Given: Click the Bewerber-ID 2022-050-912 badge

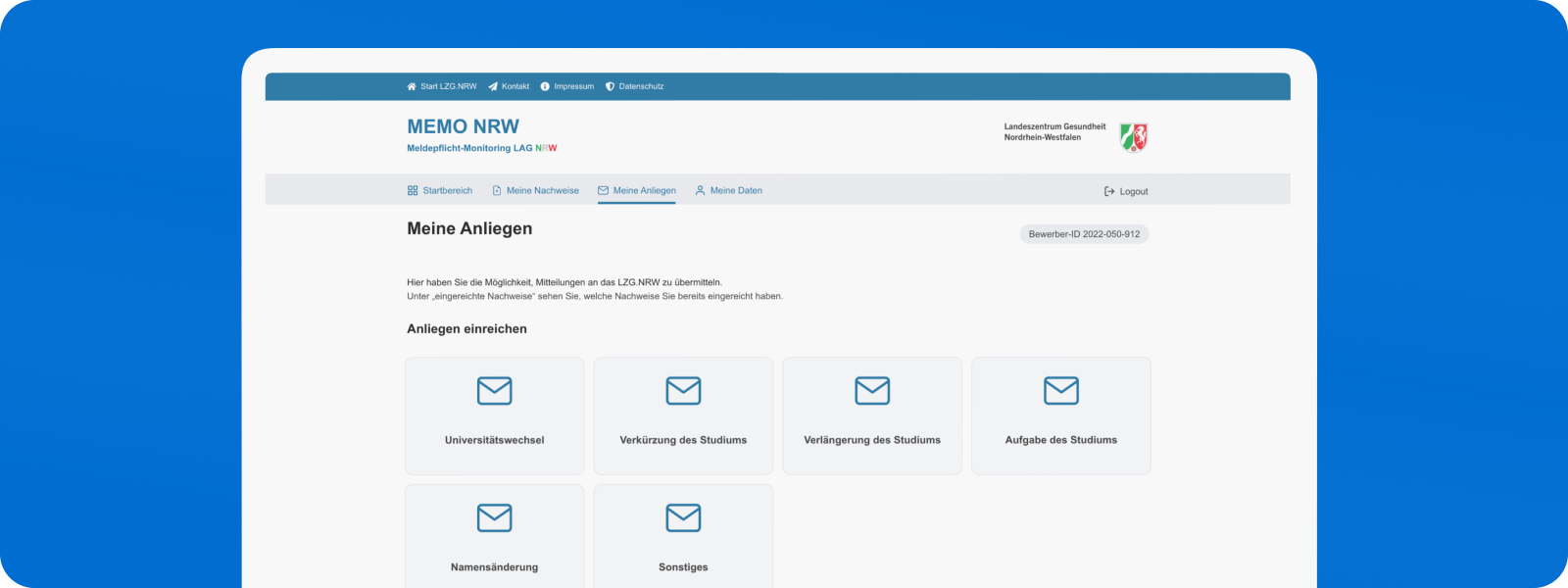Looking at the screenshot, I should pos(1084,234).
